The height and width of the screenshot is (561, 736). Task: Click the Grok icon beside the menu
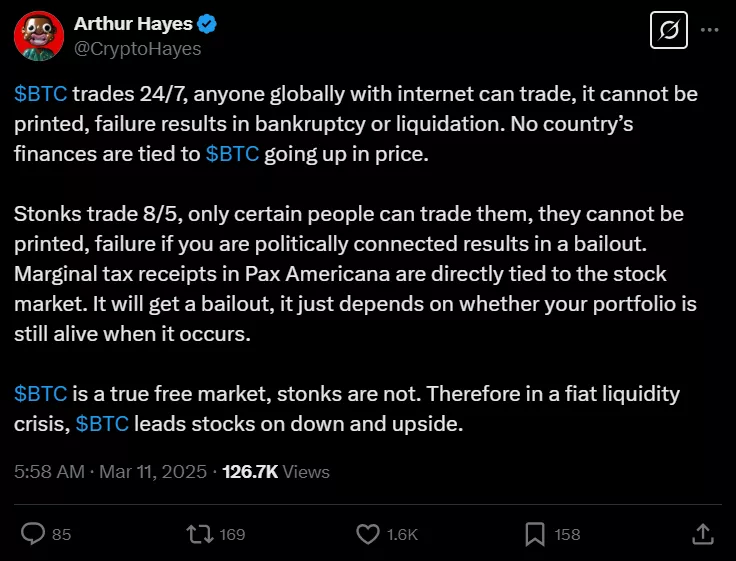(x=667, y=31)
